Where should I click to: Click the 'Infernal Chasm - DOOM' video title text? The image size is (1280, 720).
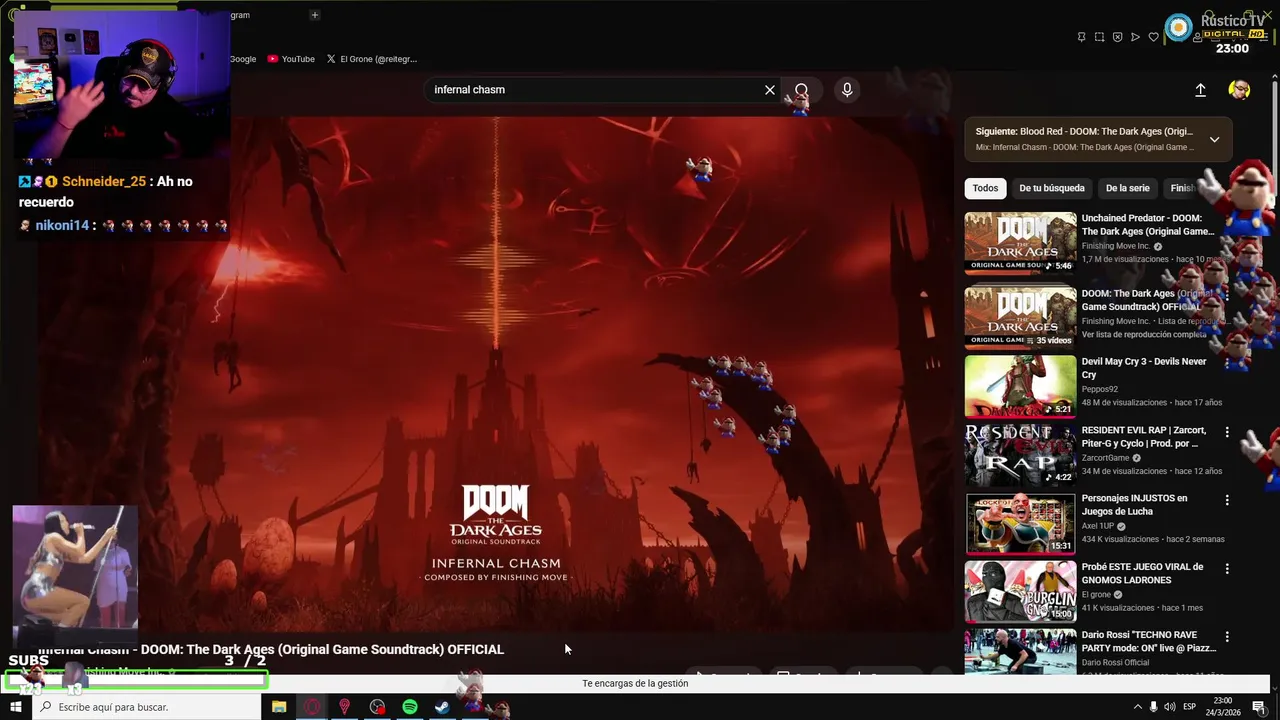click(x=271, y=650)
